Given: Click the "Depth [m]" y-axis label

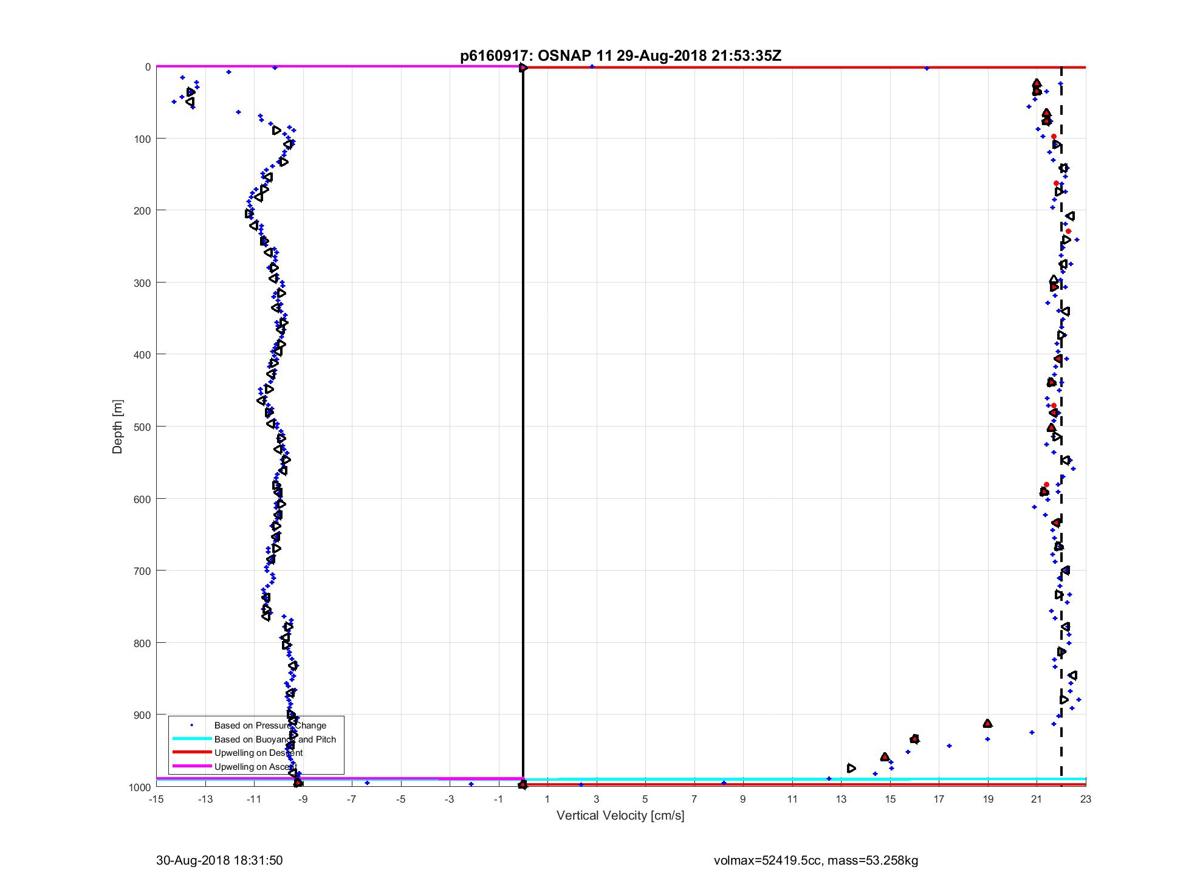Looking at the screenshot, I should coord(118,427).
